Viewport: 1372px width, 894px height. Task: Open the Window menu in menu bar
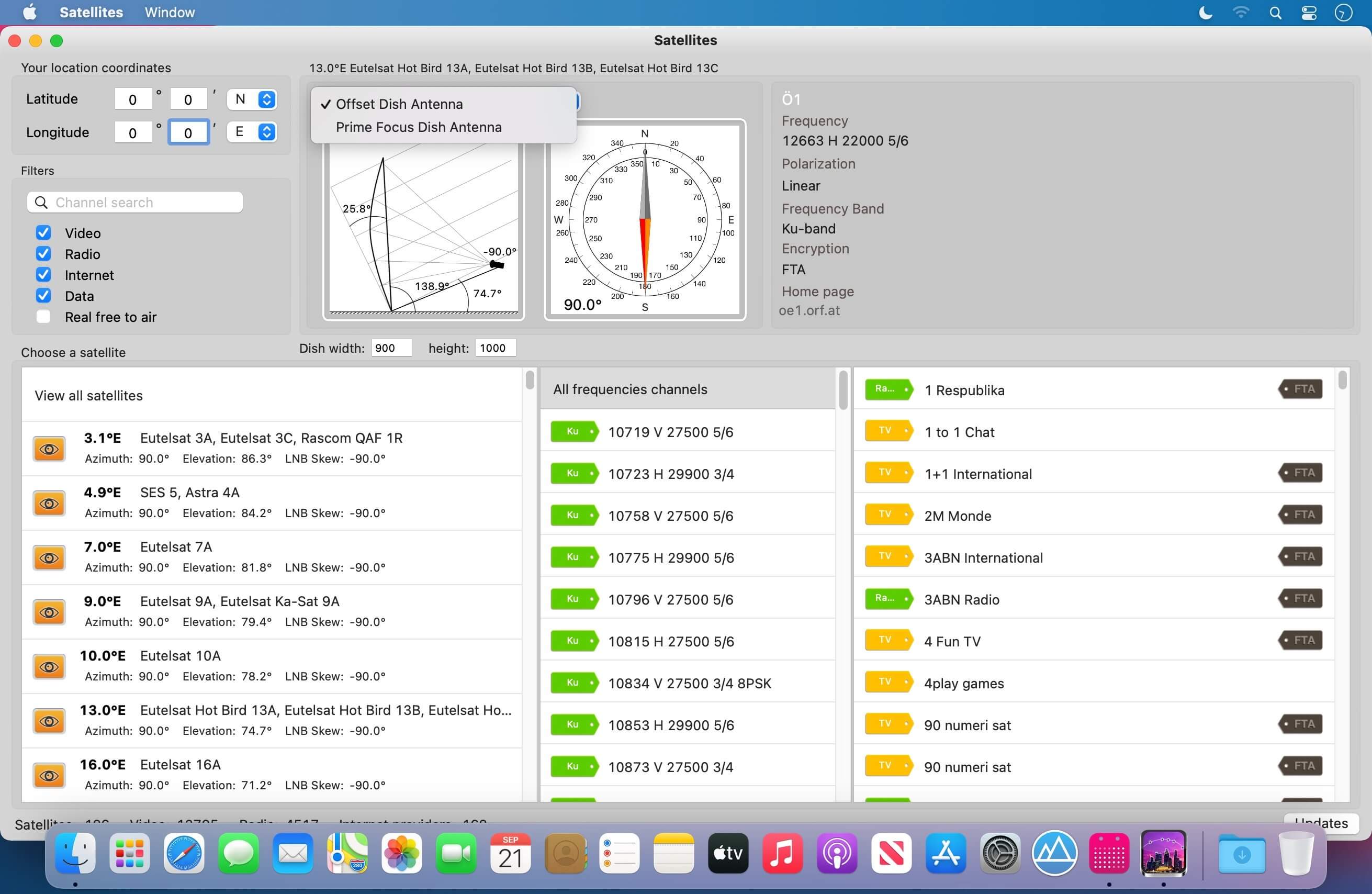pyautogui.click(x=170, y=12)
